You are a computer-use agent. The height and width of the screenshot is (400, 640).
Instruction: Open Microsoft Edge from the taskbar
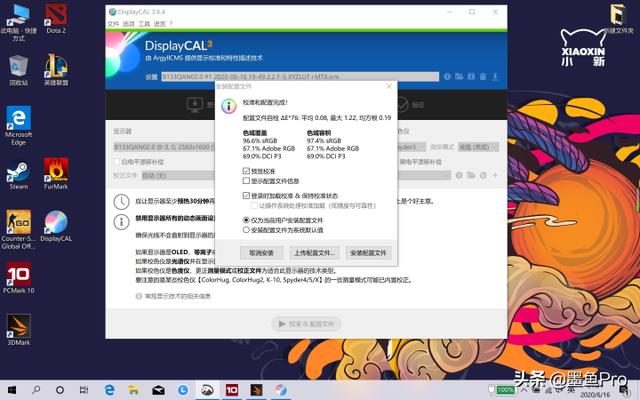109,390
